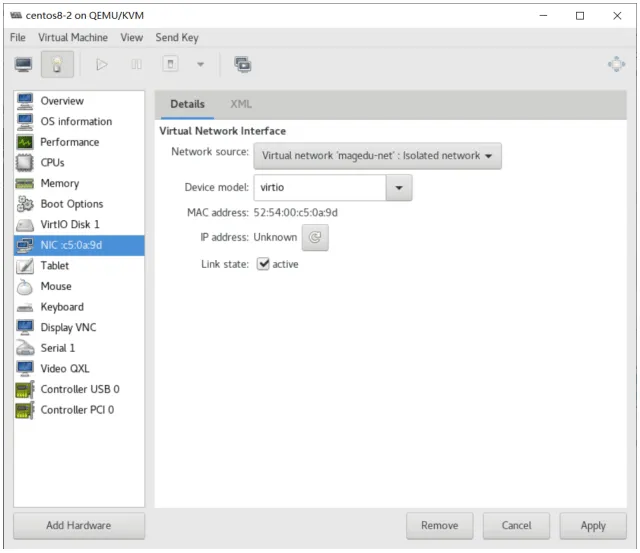
Task: Switch to the XML tab
Action: point(241,104)
